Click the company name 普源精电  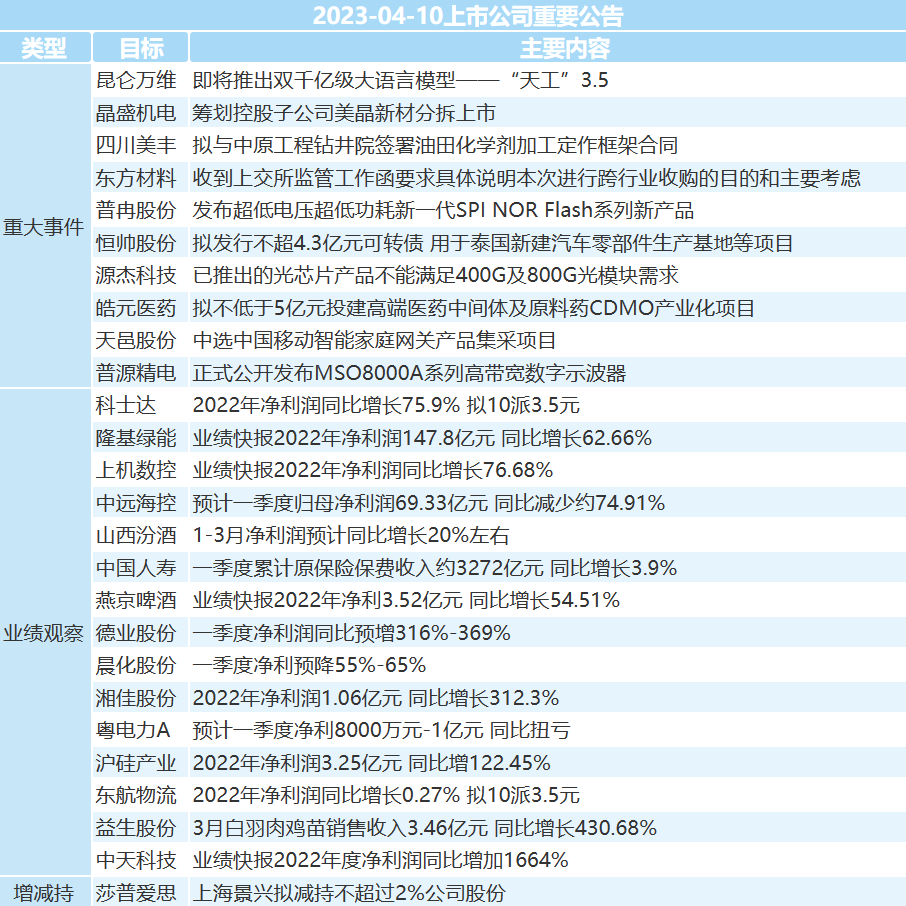coord(136,373)
